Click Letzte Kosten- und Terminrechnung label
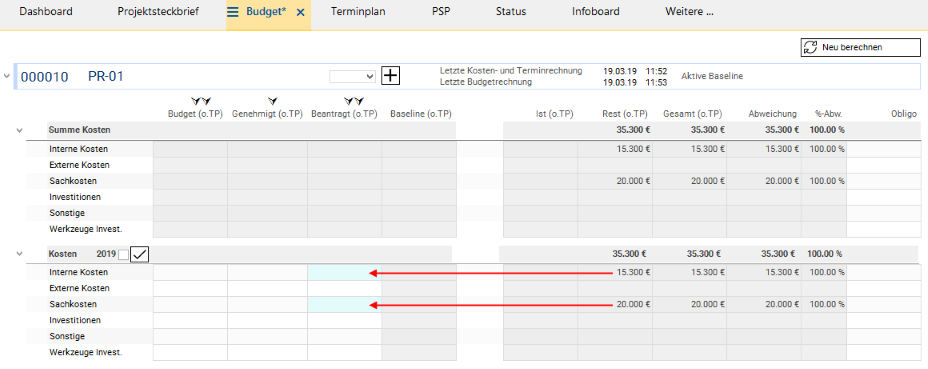Image resolution: width=928 pixels, height=369 pixels. point(511,71)
